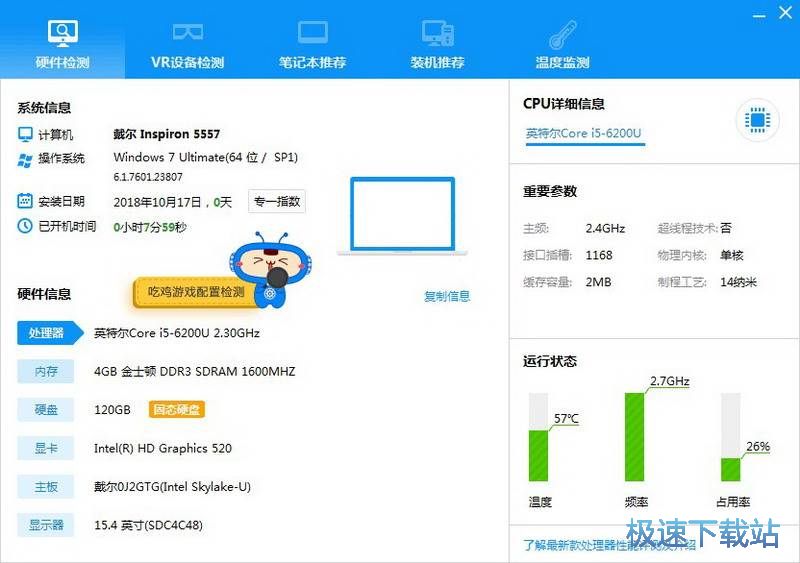Click the CPU chip icon in details panel
The image size is (800, 563).
(x=757, y=120)
